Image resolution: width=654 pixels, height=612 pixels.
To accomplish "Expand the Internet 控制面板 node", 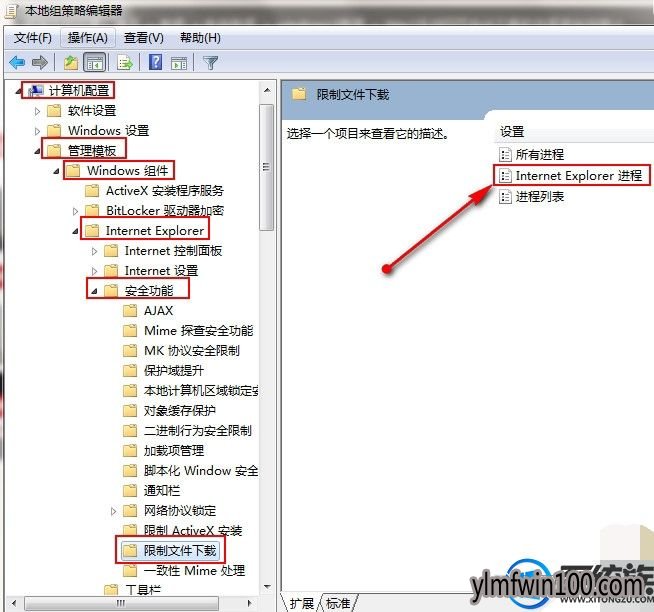I will [x=94, y=251].
